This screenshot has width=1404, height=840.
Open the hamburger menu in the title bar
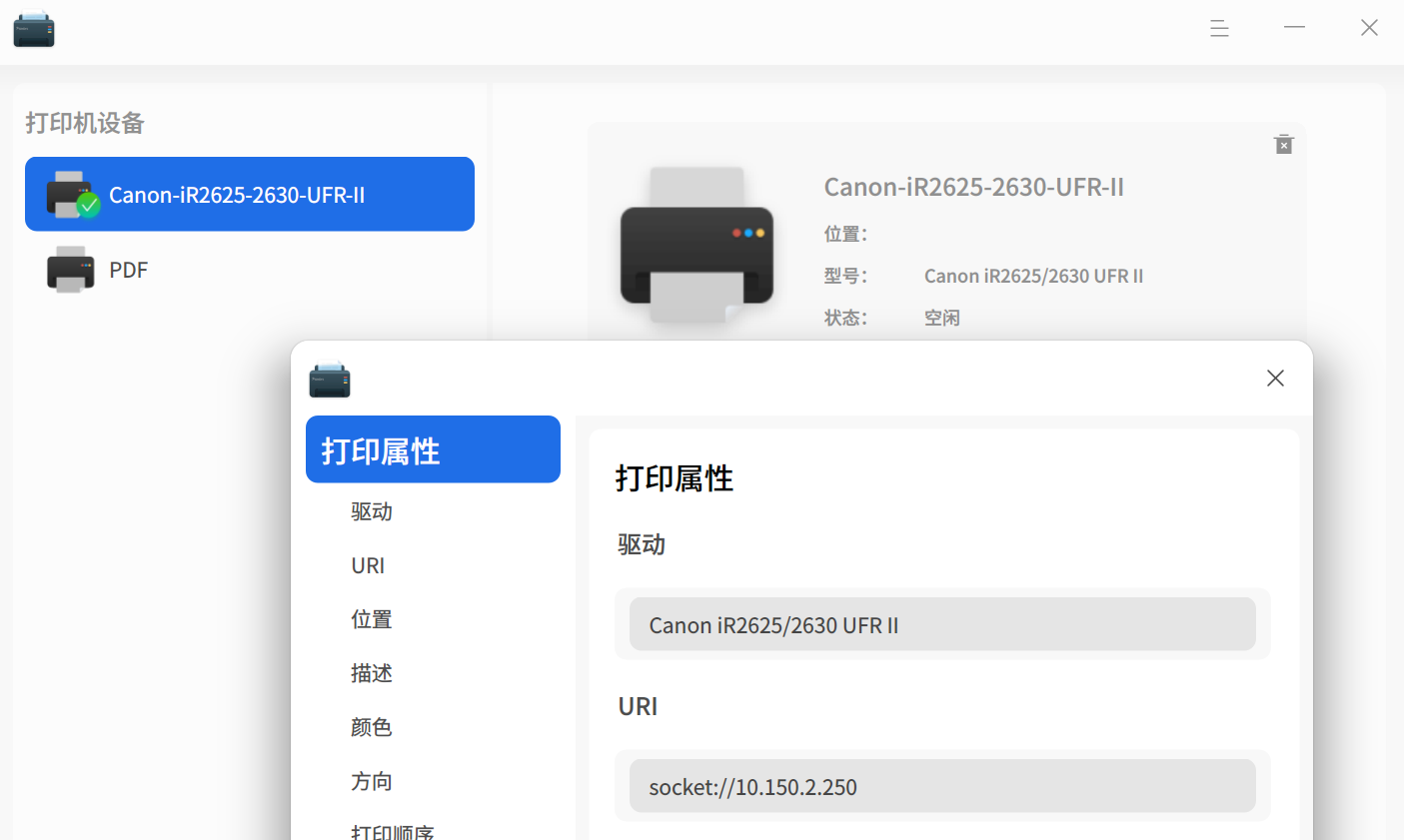1219,29
